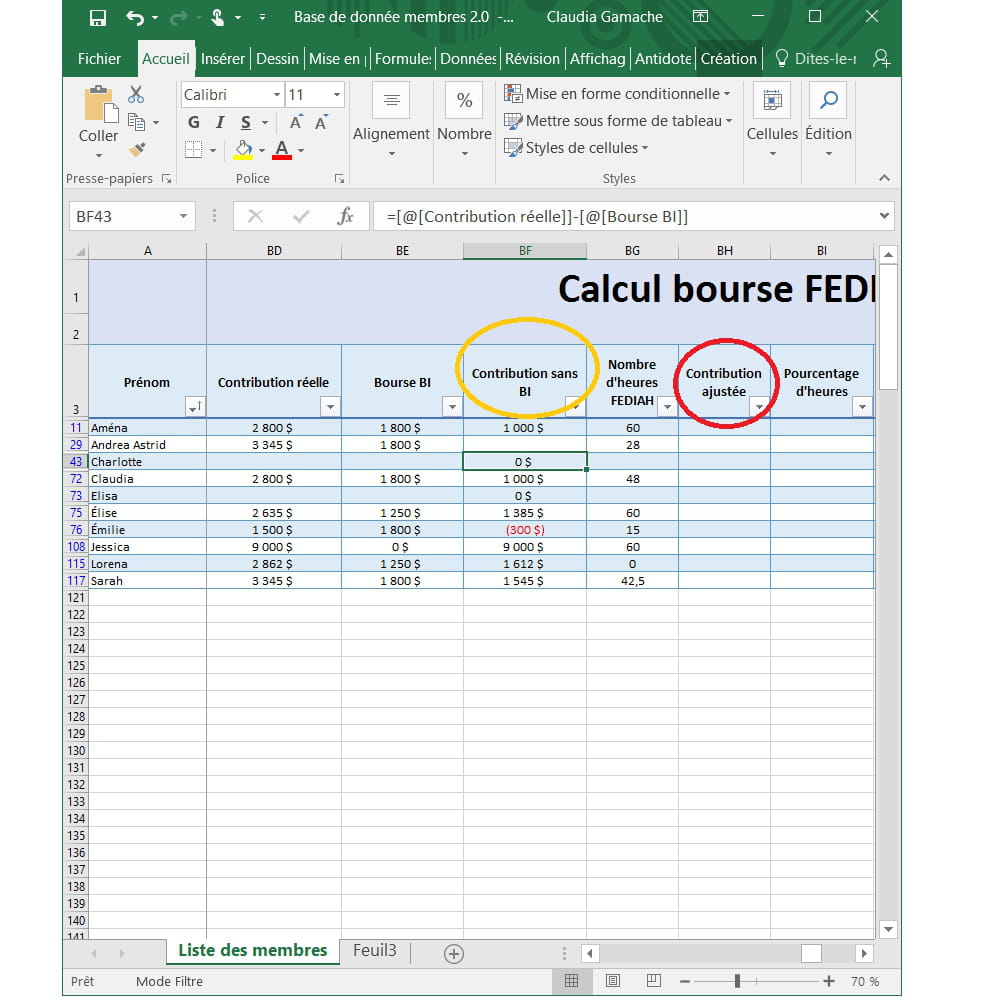Viewport: 1008px width, 1000px height.
Task: Open the Presse-papiers dialog launcher
Action: pos(166,179)
